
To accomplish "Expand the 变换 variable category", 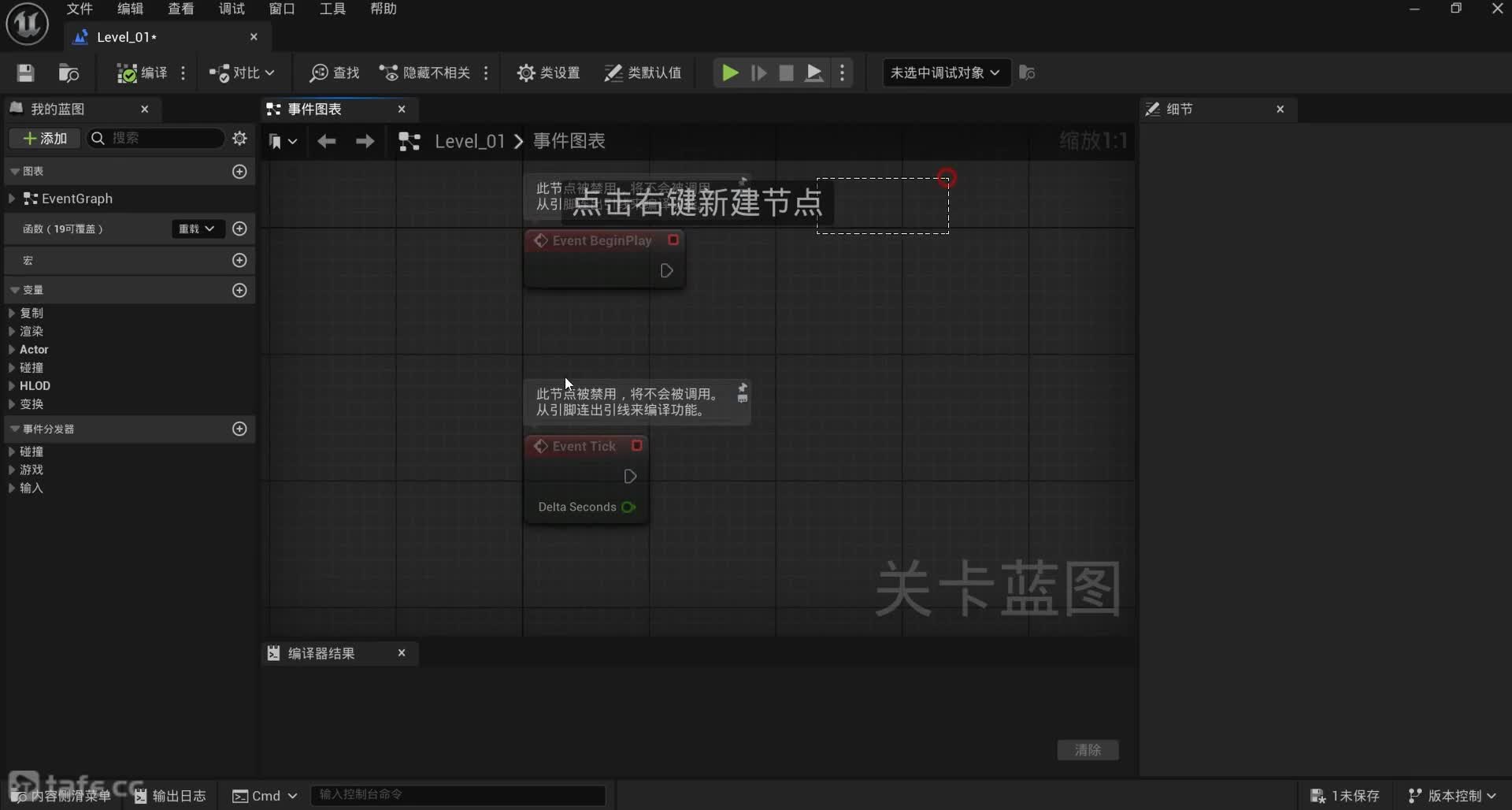I will tap(12, 403).
